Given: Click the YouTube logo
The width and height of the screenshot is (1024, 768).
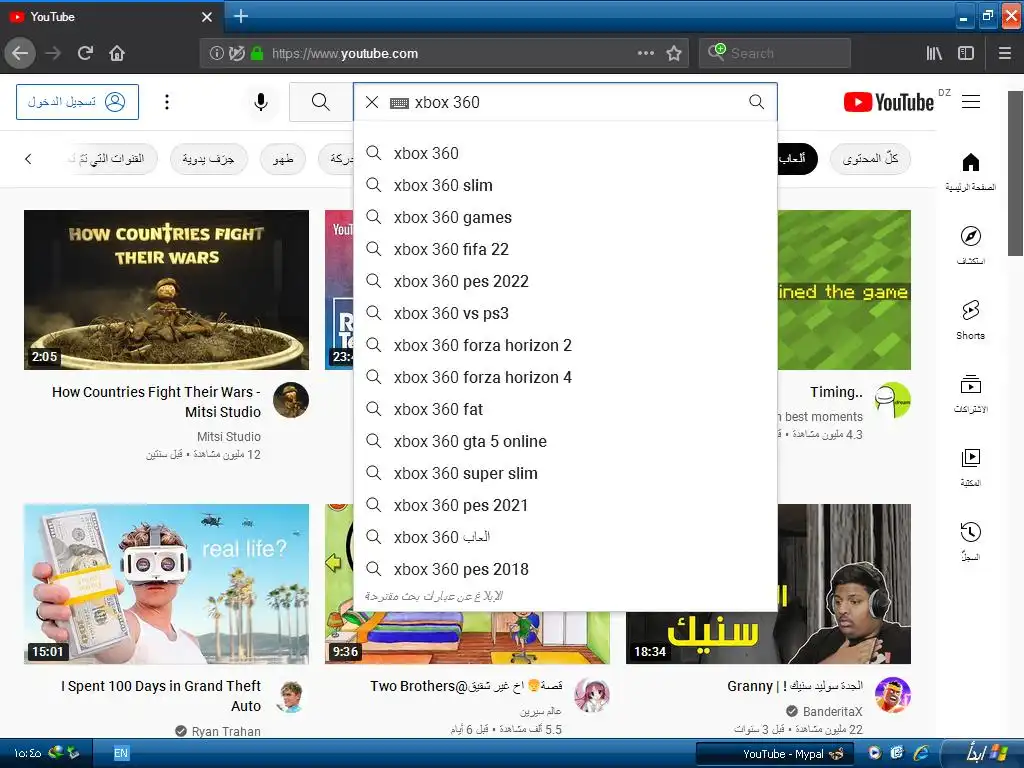Looking at the screenshot, I should [889, 103].
